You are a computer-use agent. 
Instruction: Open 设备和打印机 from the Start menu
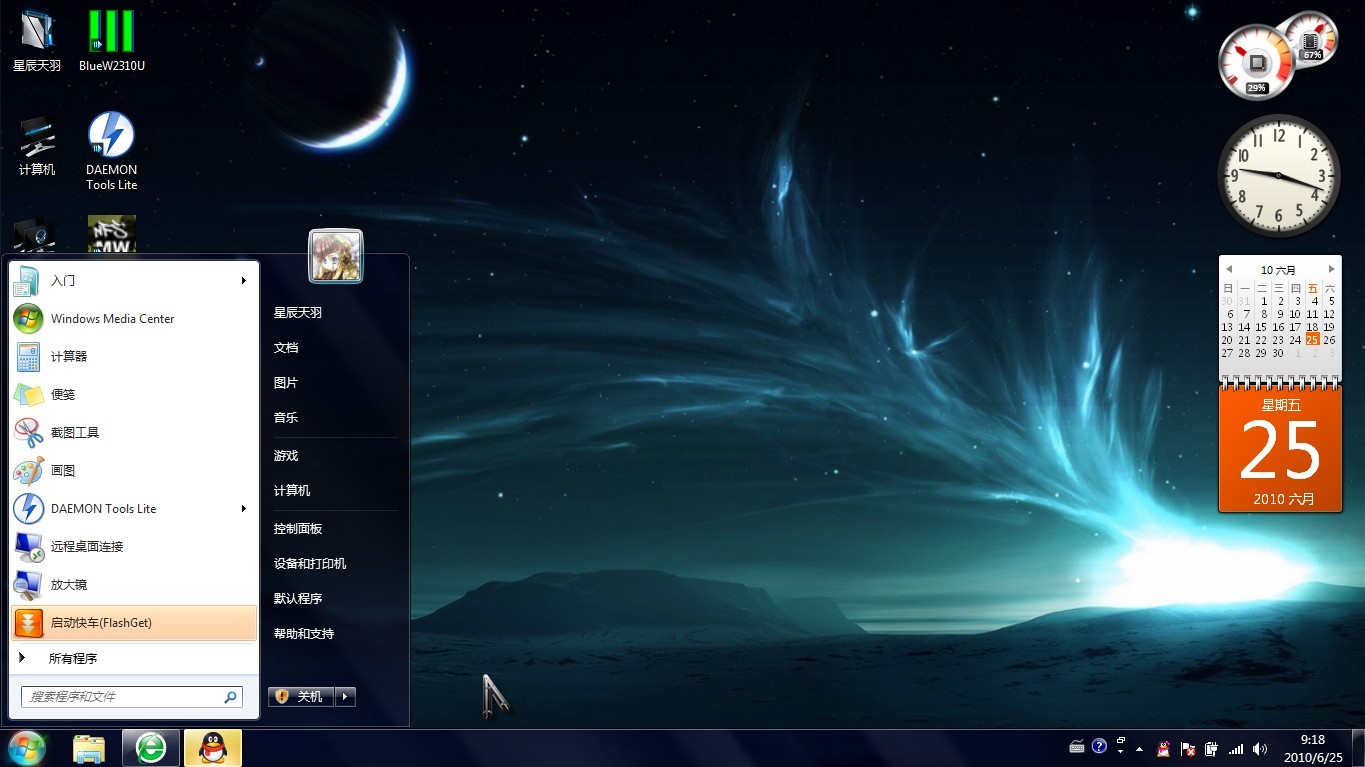(310, 563)
